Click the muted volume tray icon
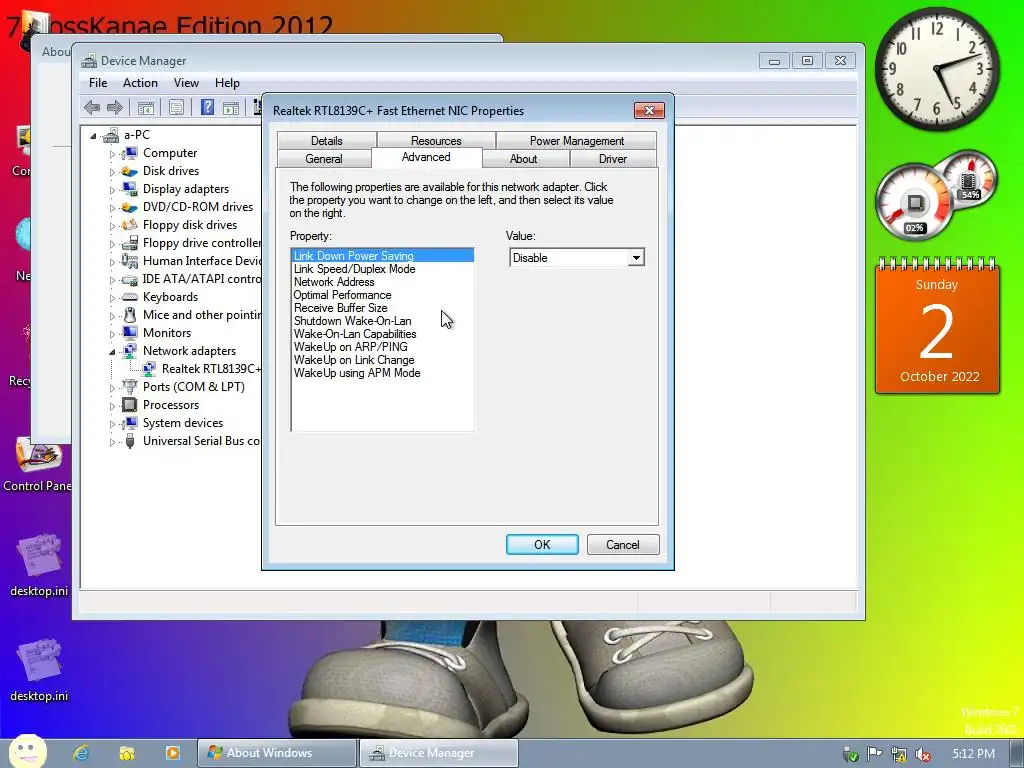 tap(923, 754)
